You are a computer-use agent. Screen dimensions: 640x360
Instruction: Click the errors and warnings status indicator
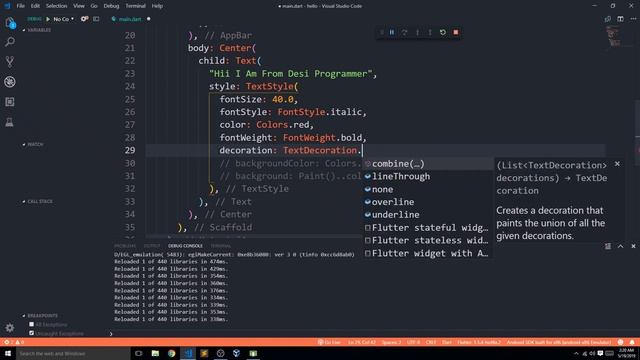click(x=14, y=342)
